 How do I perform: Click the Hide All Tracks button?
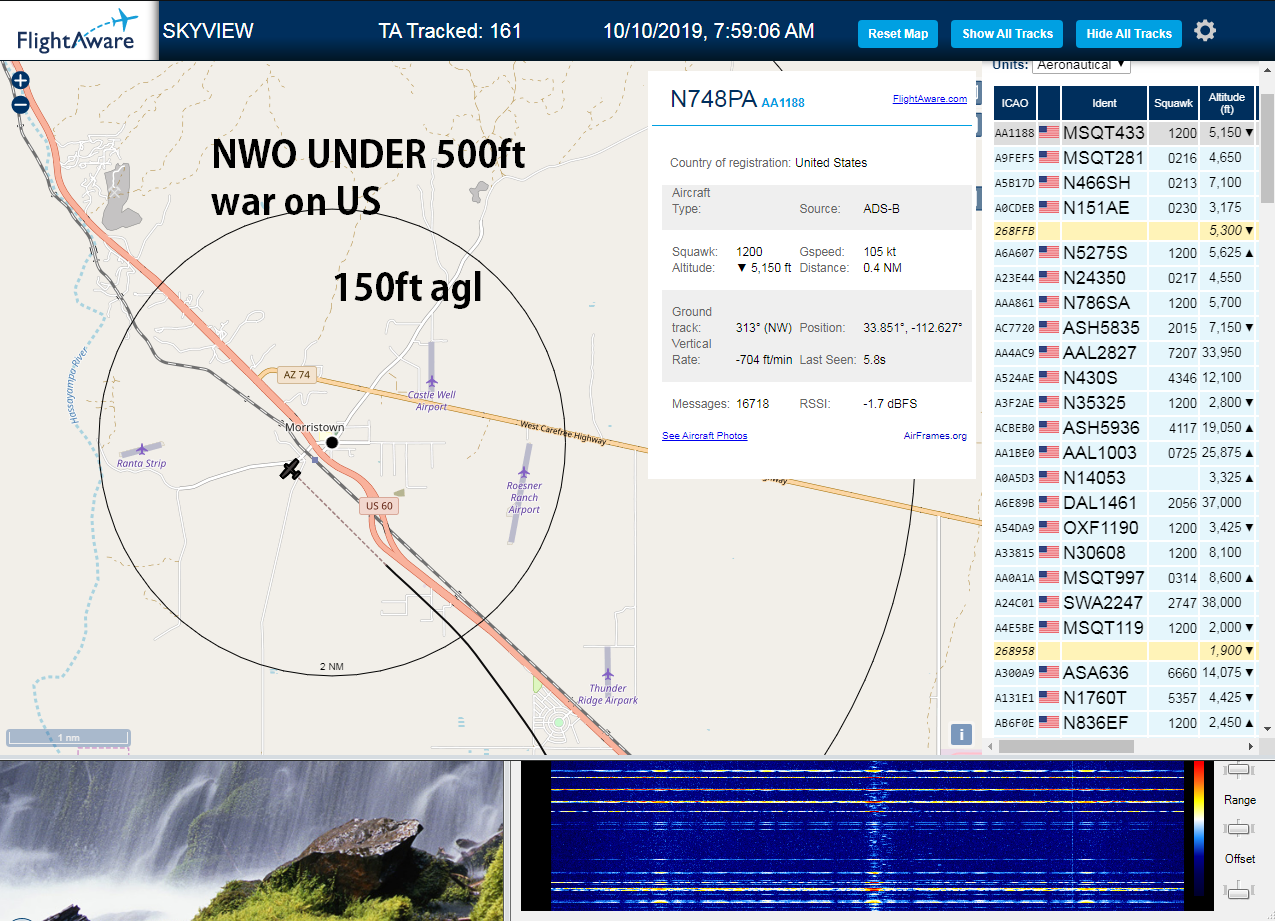tap(1129, 33)
